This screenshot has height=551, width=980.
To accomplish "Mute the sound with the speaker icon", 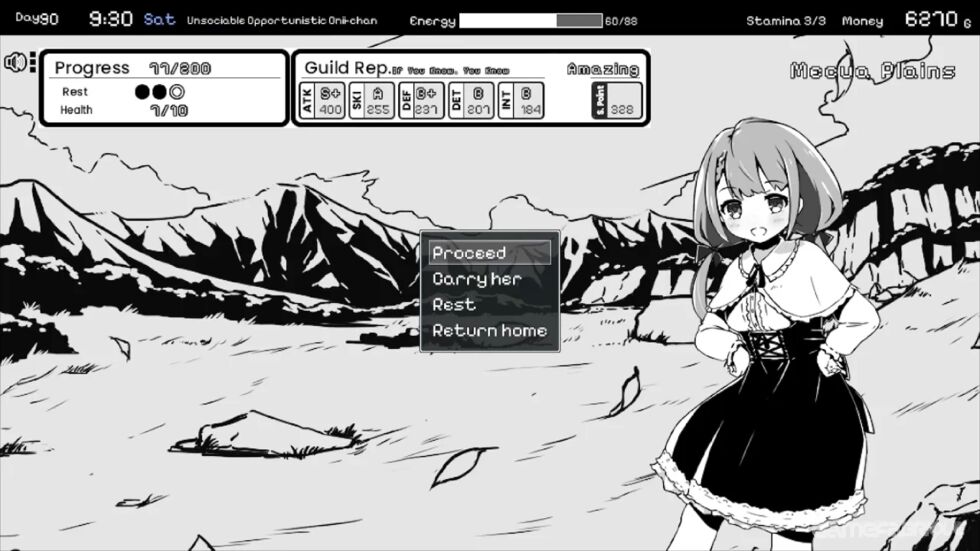I will [15, 62].
